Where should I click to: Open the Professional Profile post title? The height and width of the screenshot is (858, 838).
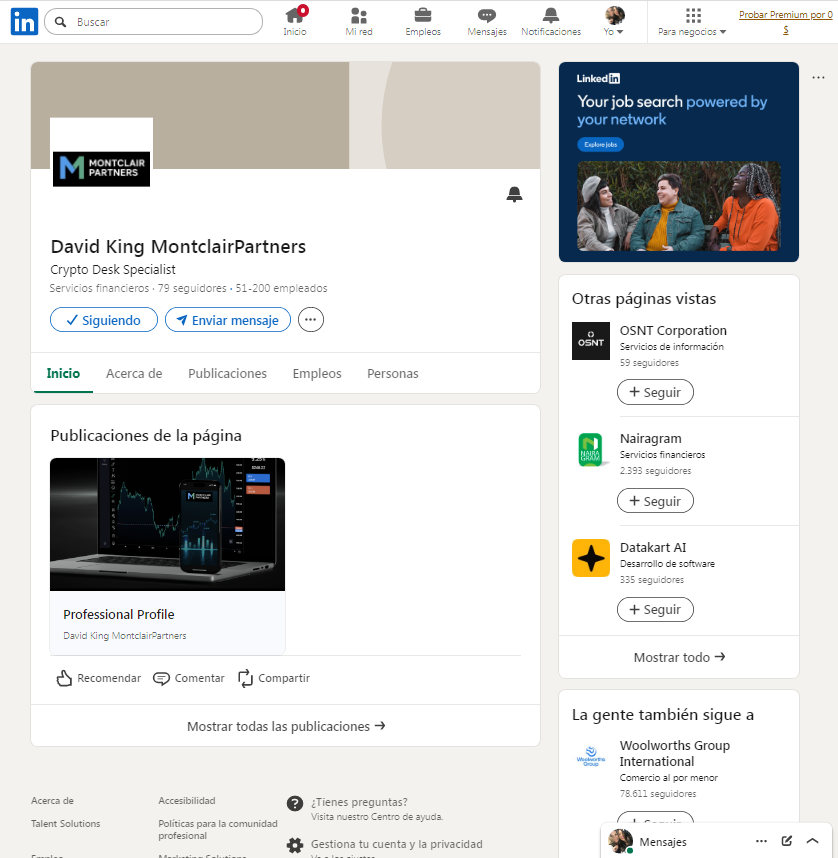[x=119, y=614]
